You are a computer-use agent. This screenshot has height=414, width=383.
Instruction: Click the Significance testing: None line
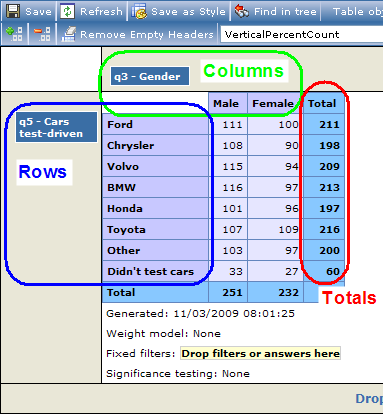(x=178, y=374)
